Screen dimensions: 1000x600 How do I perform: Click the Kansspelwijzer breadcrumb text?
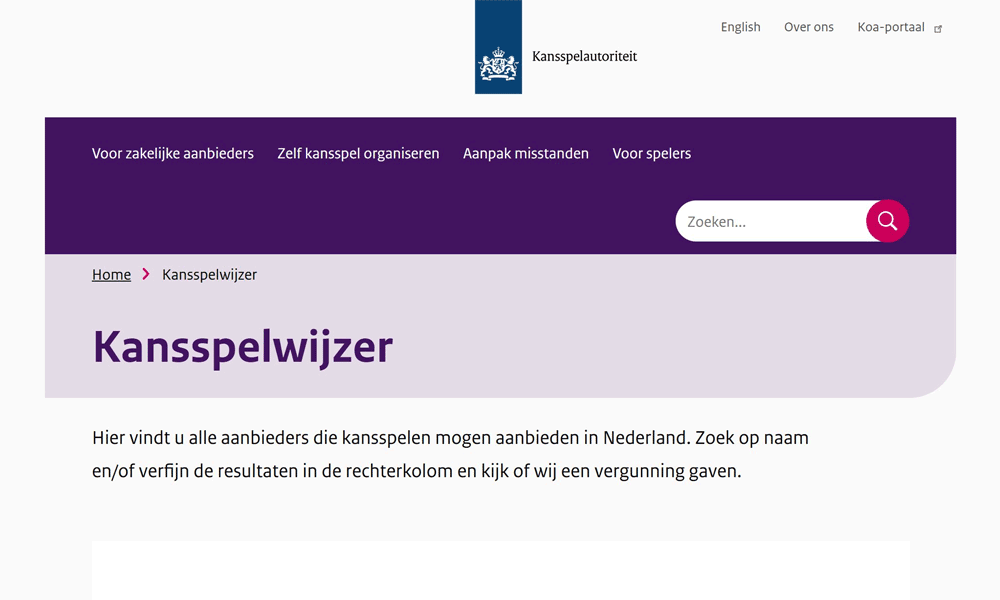[209, 275]
